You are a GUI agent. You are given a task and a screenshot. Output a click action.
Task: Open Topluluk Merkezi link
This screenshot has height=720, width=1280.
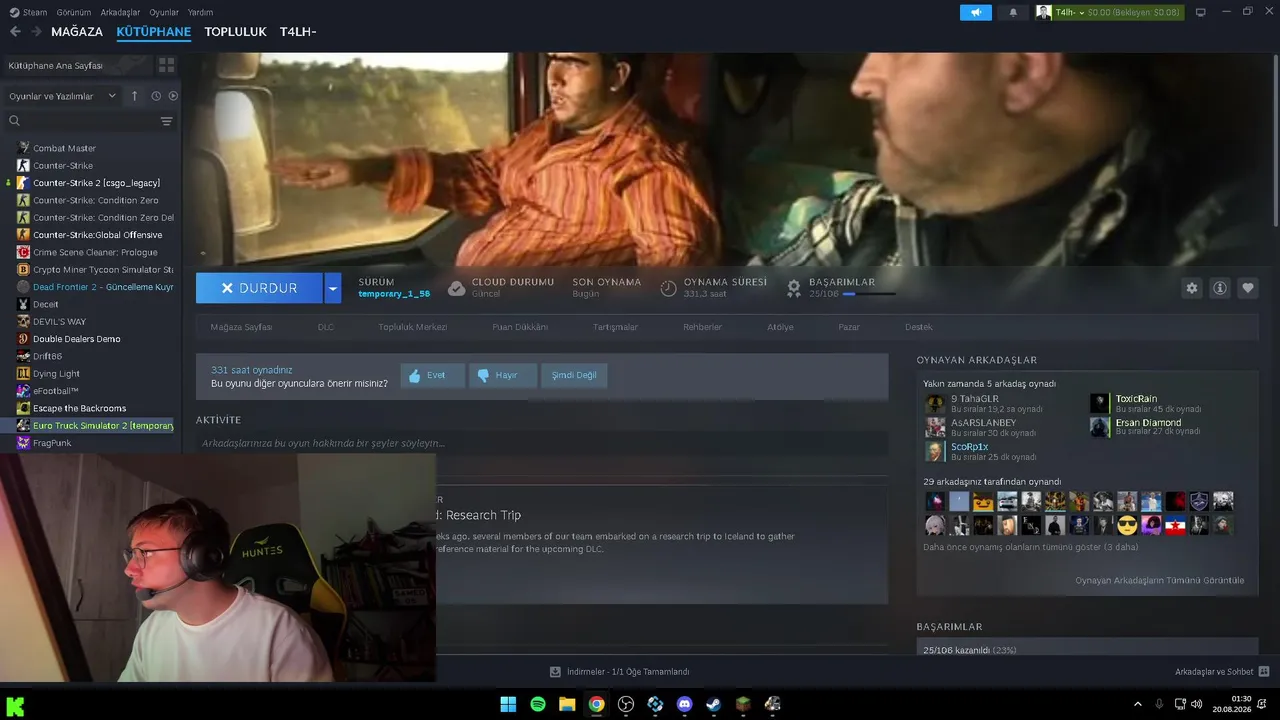point(412,327)
